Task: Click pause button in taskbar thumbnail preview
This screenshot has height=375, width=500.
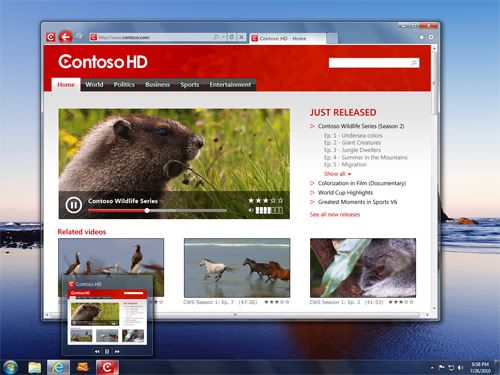Action: click(107, 351)
